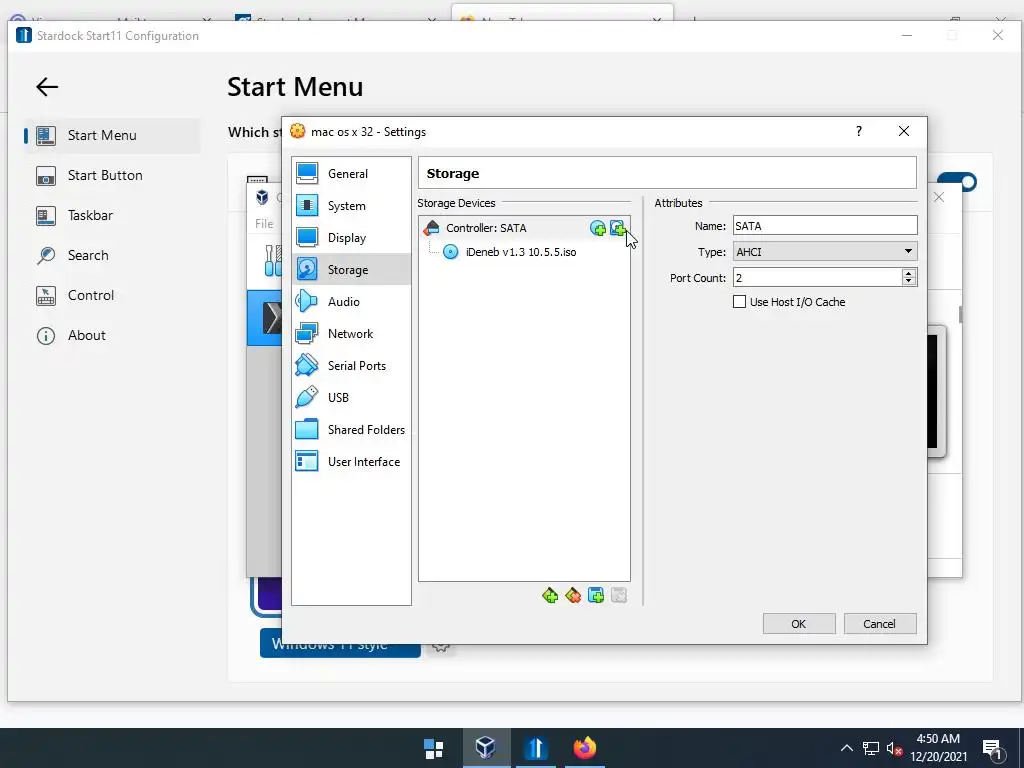This screenshot has width=1024, height=768.
Task: Close the mac os x 32 Settings dialog
Action: coord(904,131)
